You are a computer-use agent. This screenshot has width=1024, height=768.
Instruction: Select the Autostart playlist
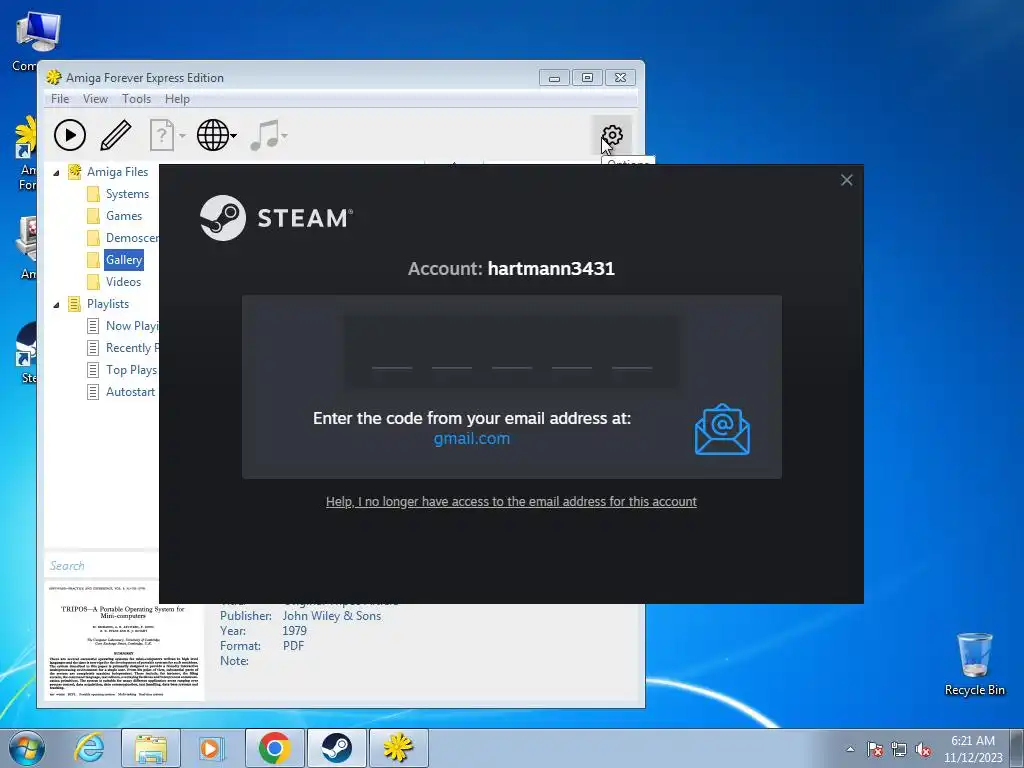131,392
